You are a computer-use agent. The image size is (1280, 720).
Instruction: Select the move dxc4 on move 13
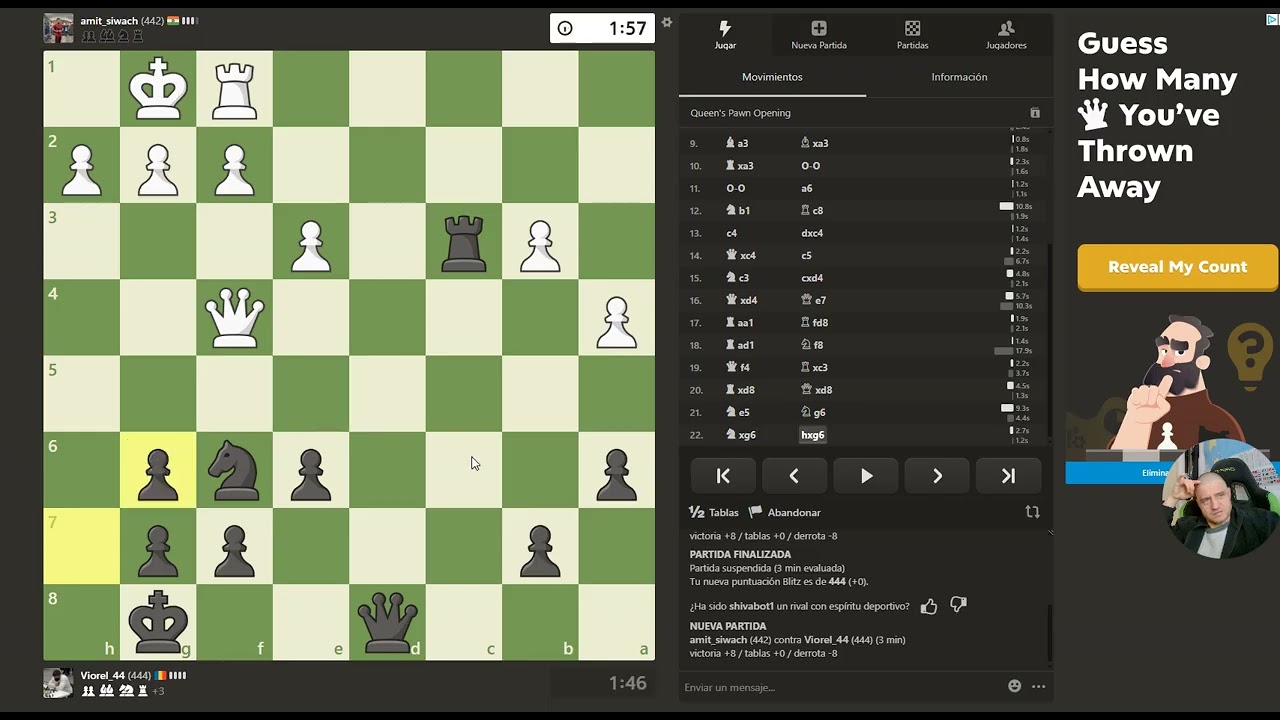812,233
